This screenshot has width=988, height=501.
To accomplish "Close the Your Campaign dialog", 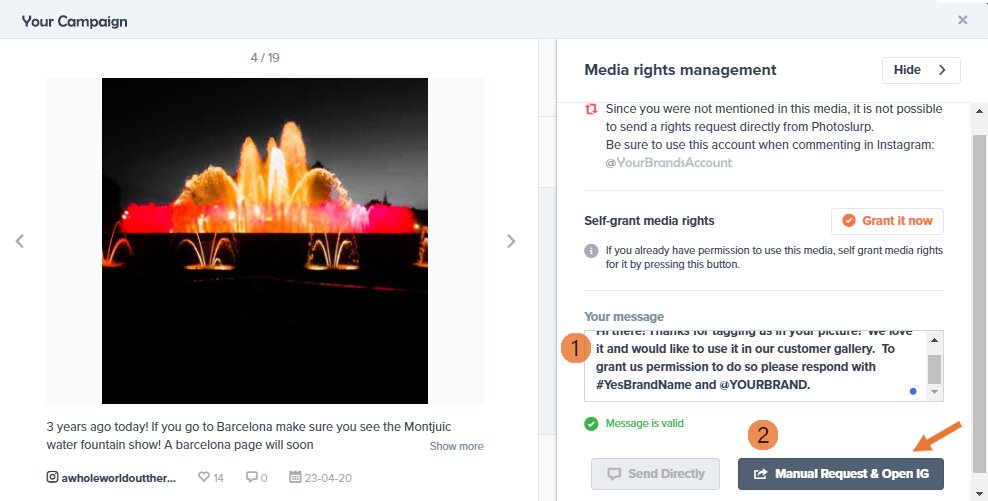I will 962,20.
